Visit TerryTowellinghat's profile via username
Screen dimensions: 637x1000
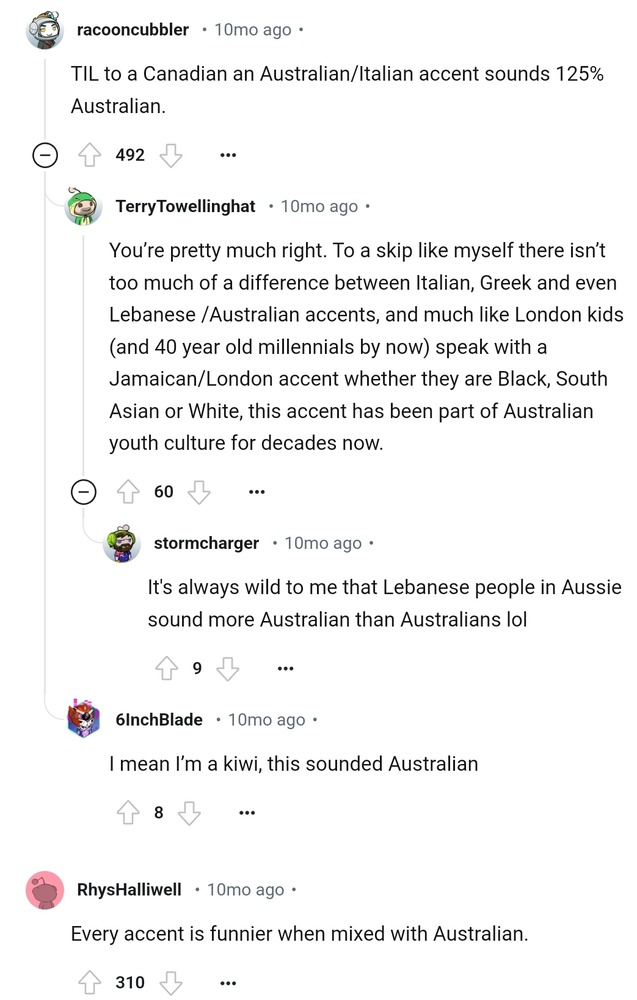[186, 206]
